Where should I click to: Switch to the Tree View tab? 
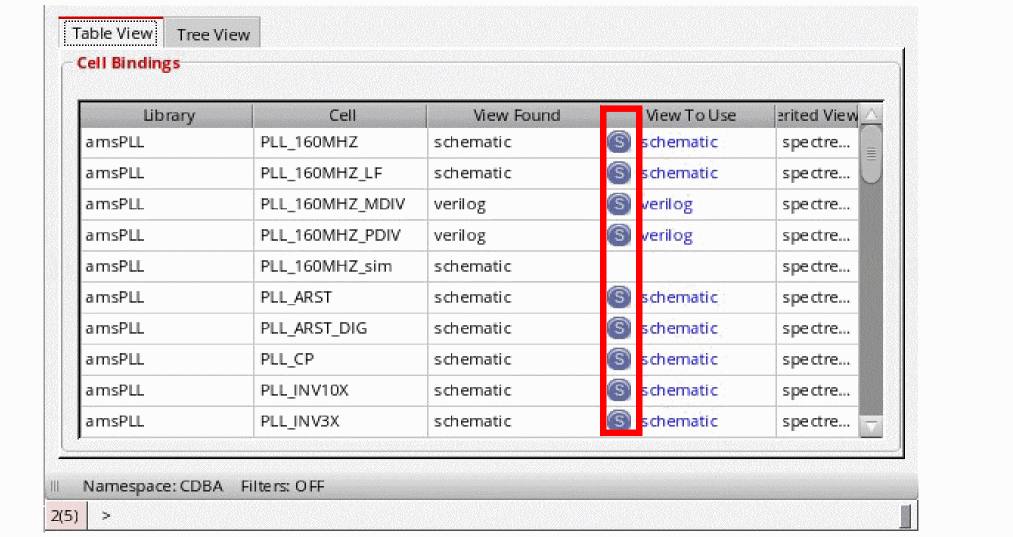(x=213, y=34)
